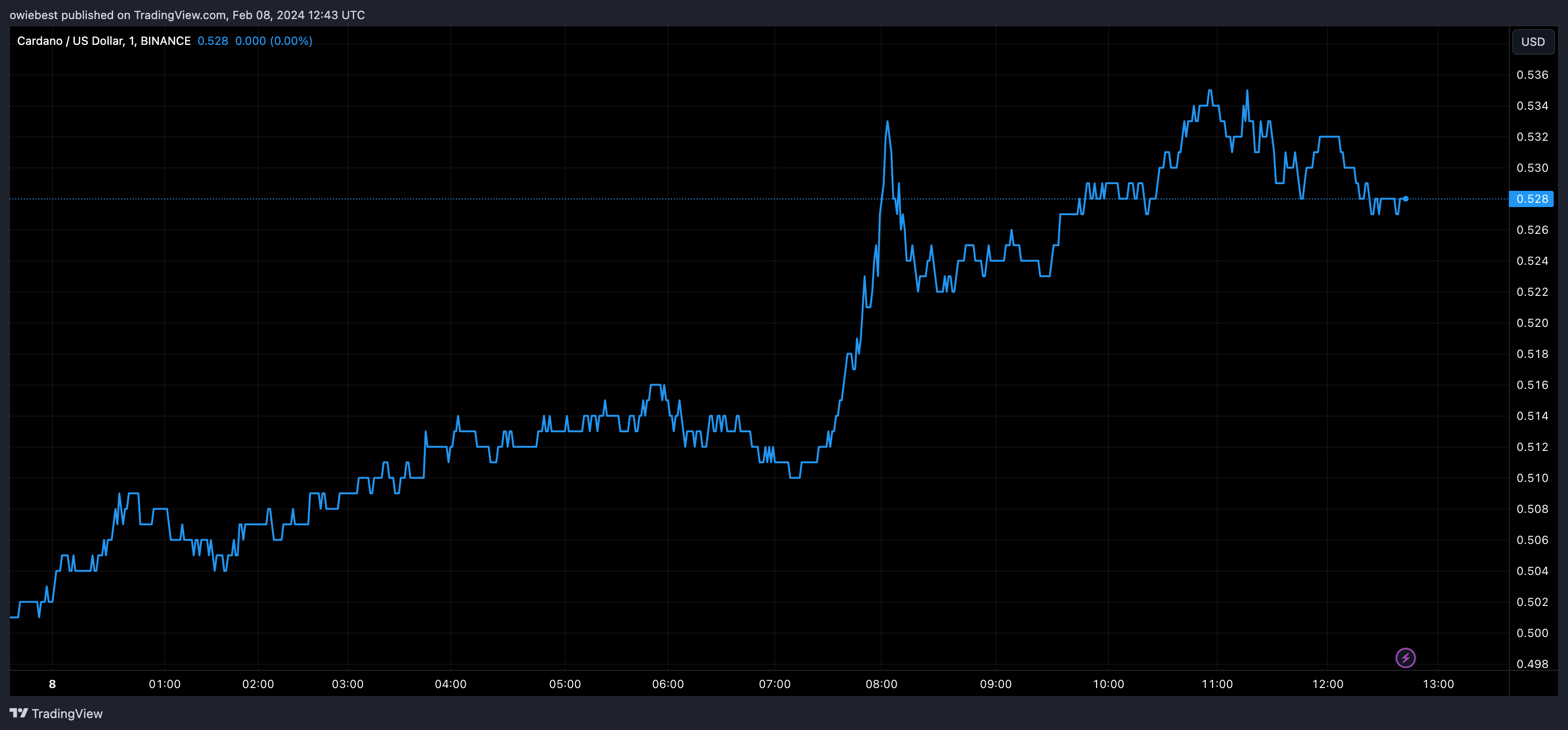Click the current price dot on line
1568x730 pixels.
click(1405, 198)
